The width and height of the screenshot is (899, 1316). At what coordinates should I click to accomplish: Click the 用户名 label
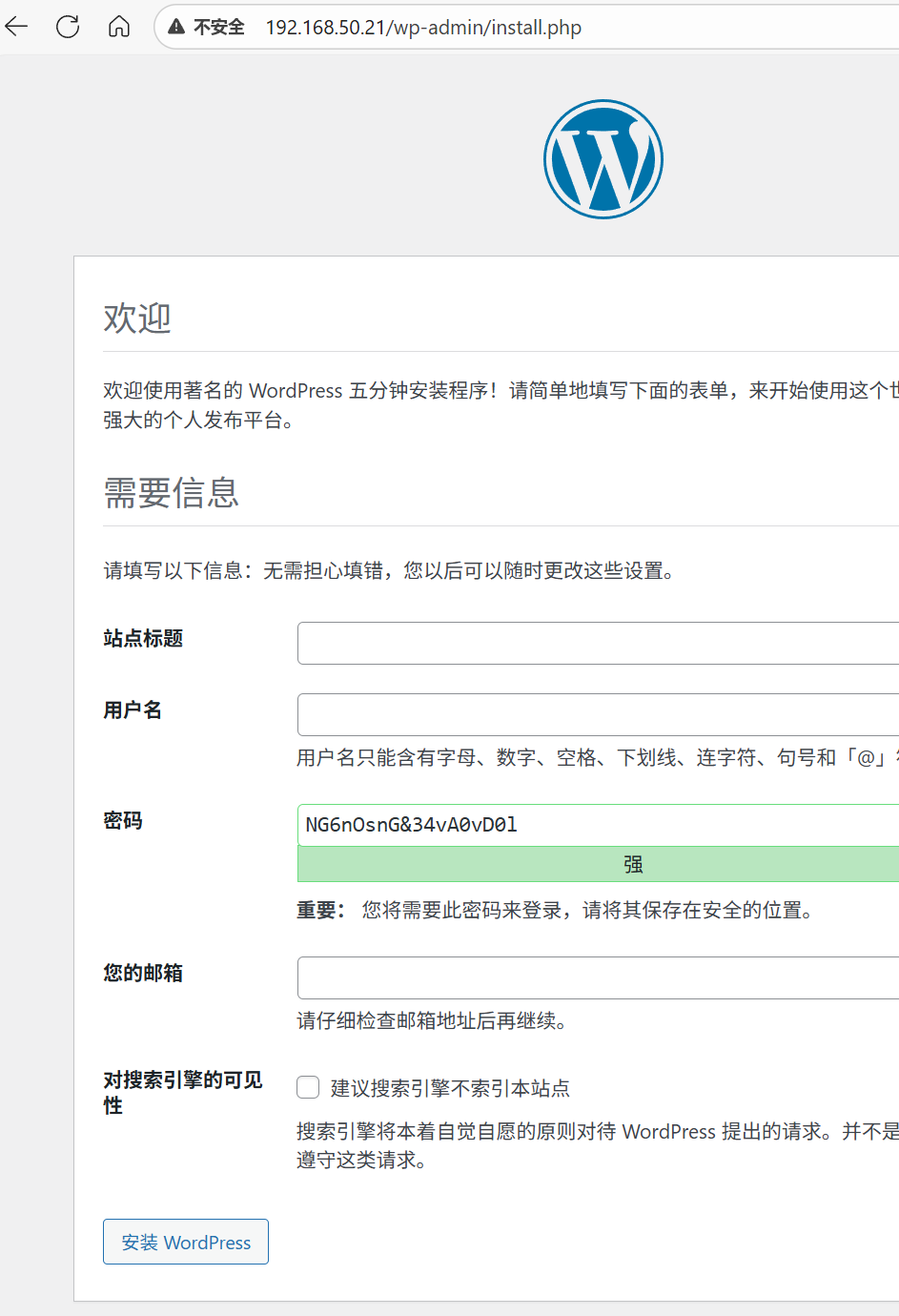[x=133, y=709]
